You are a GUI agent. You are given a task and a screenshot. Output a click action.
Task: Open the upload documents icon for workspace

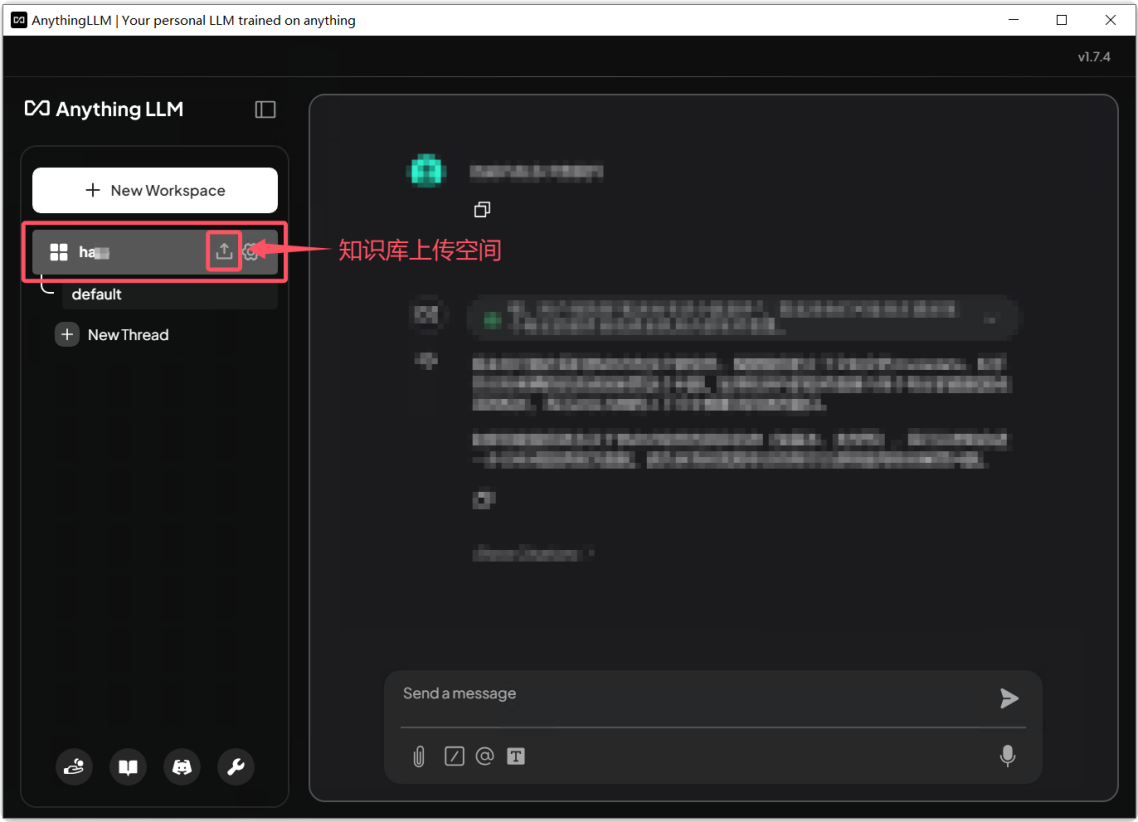[x=224, y=252]
